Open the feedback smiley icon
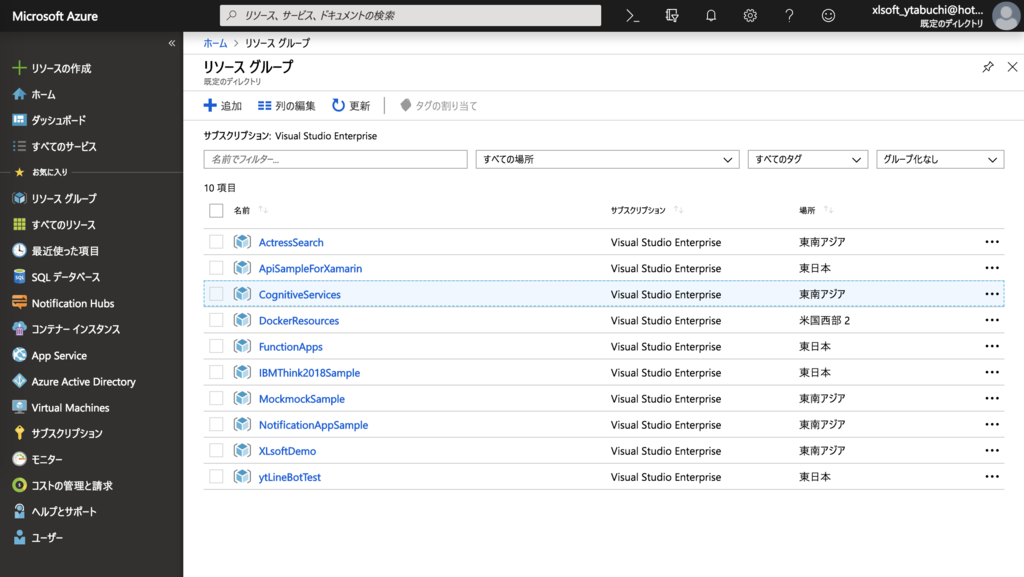 click(828, 16)
